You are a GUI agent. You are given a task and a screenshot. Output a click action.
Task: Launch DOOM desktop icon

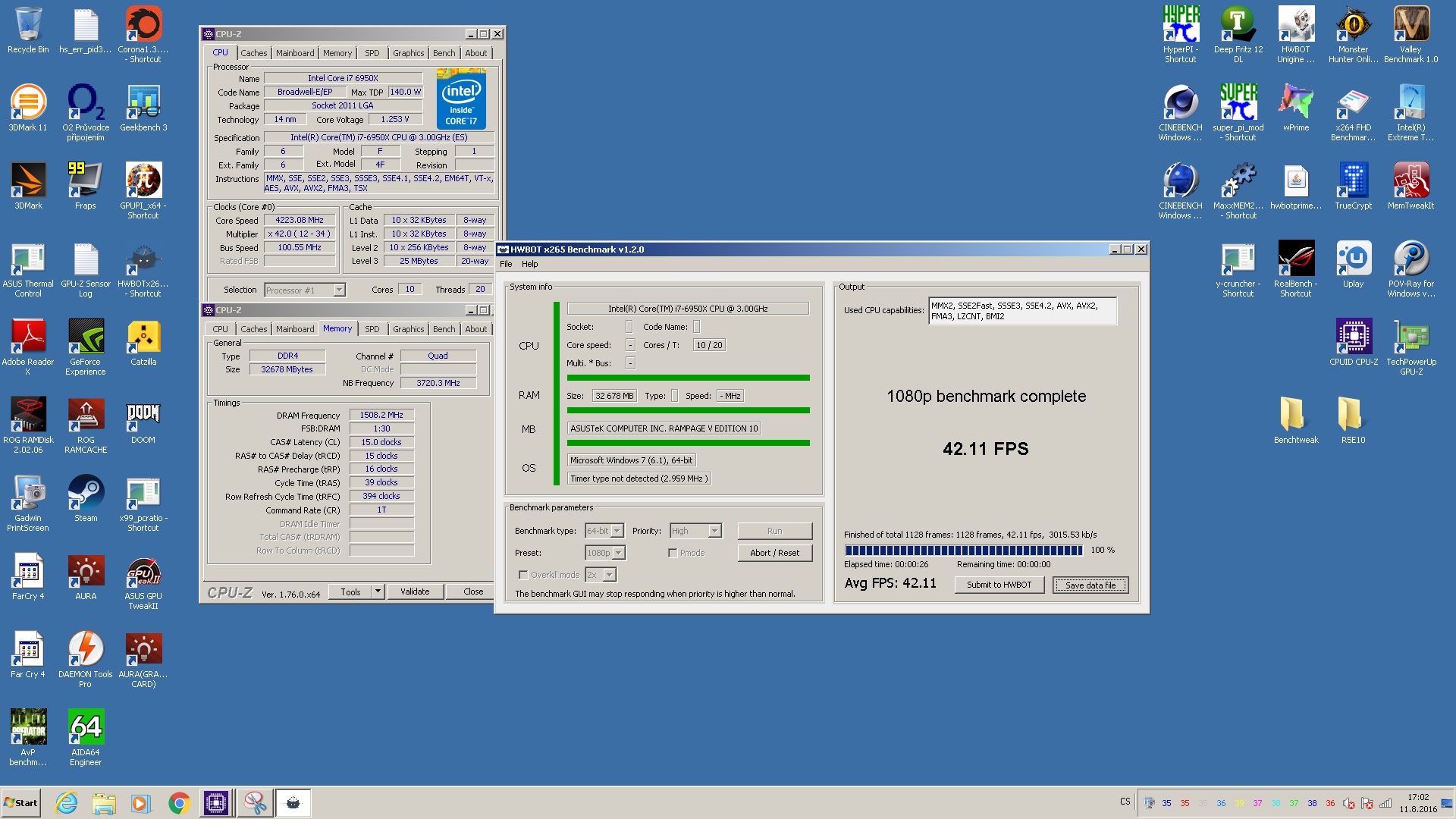(143, 420)
